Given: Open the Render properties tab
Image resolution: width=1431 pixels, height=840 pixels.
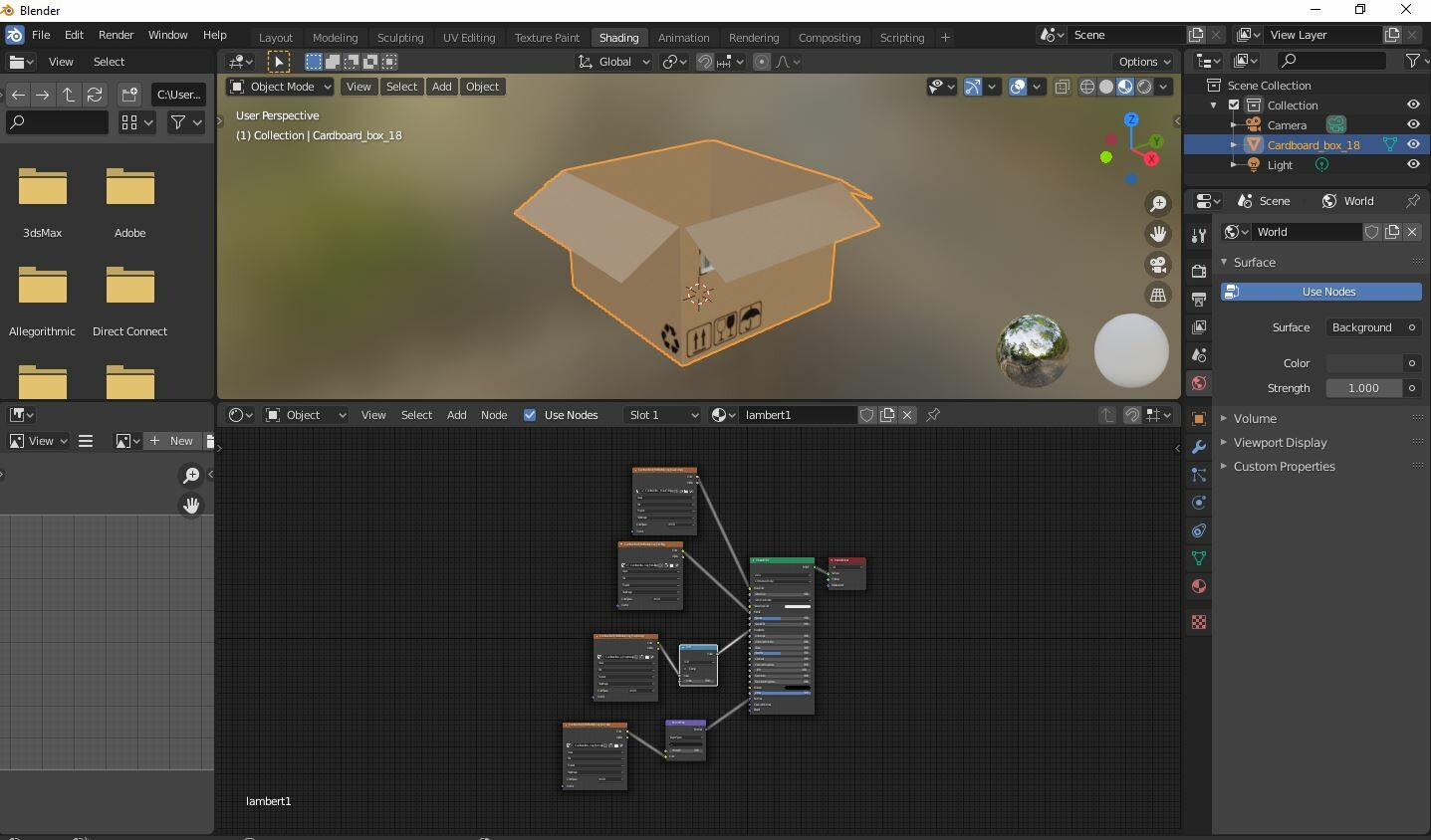Looking at the screenshot, I should coord(1198,270).
